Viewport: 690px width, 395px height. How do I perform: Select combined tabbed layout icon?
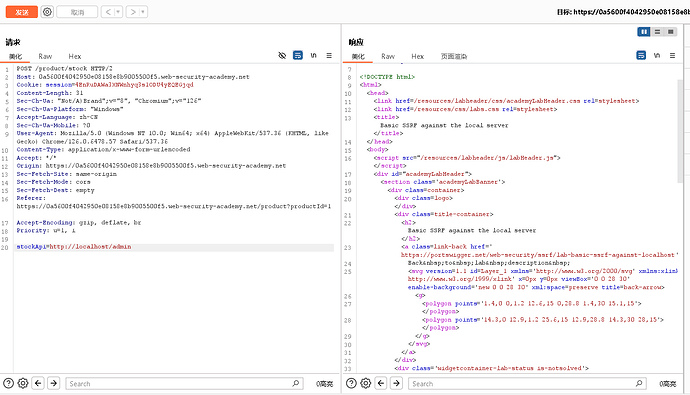[671, 32]
